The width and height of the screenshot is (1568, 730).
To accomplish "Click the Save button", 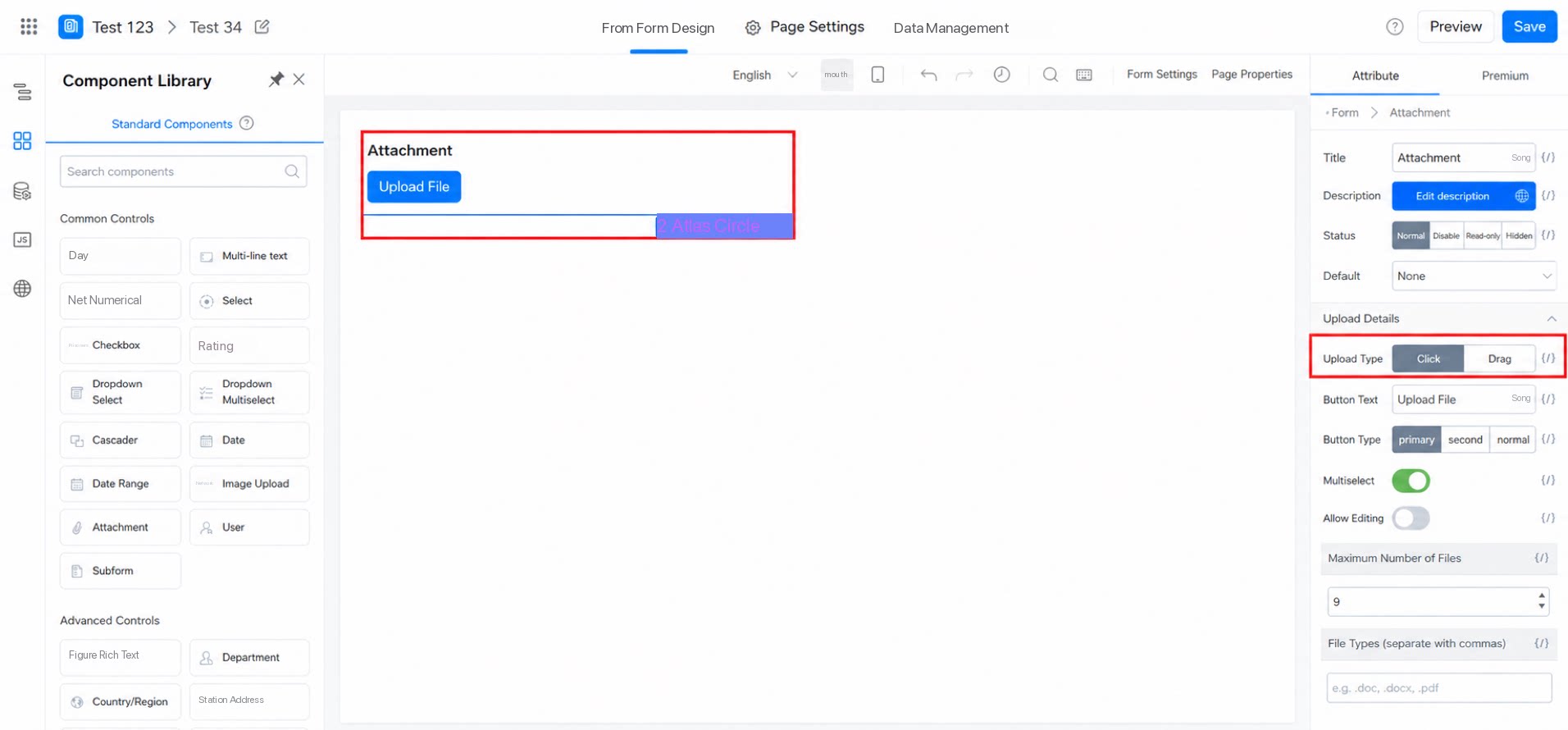I will point(1529,26).
